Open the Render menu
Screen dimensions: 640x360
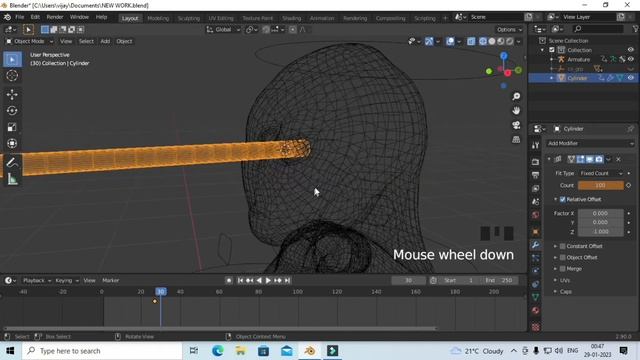point(55,17)
